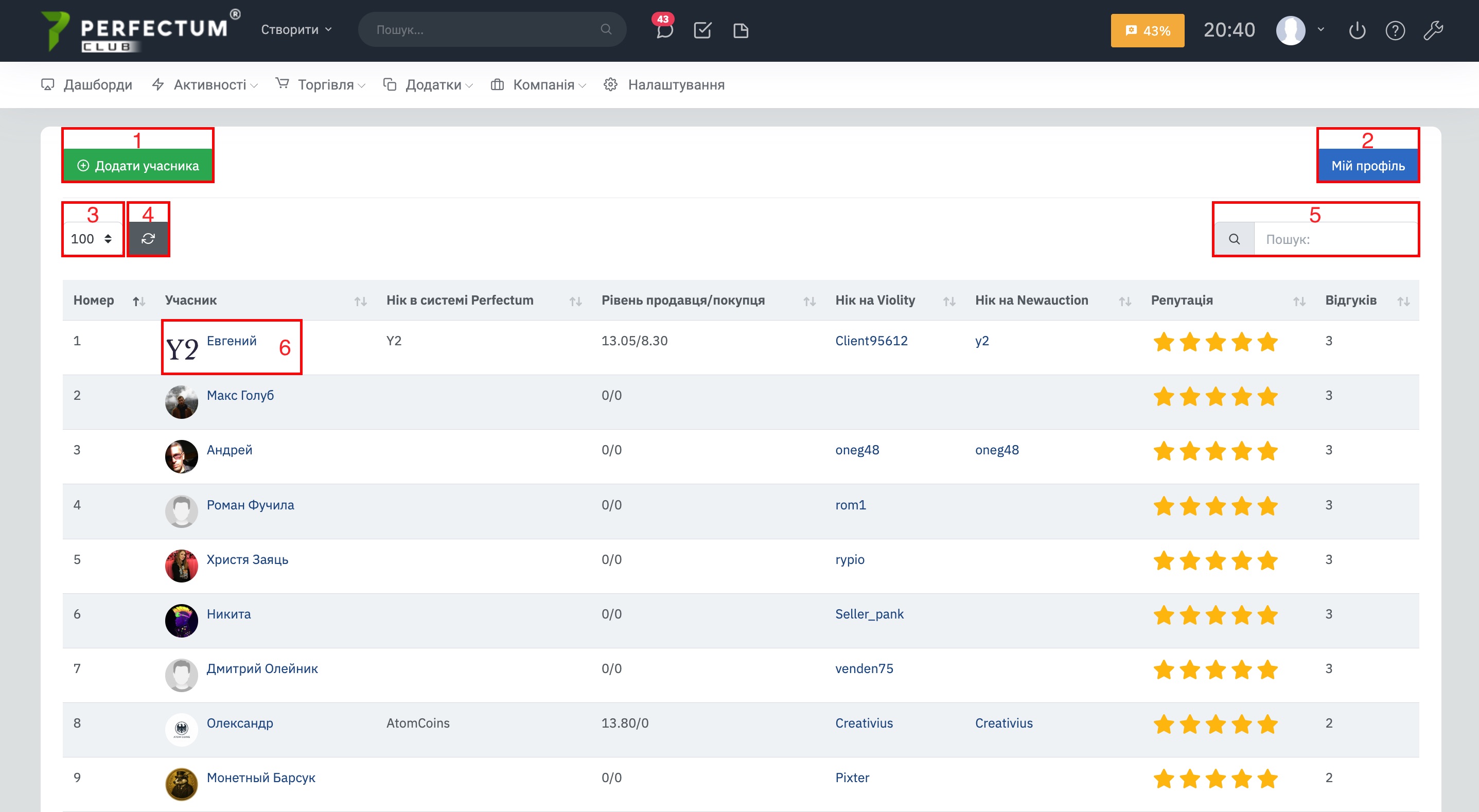Viewport: 1479px width, 812px height.
Task: Click the power/logout icon
Action: [1357, 30]
